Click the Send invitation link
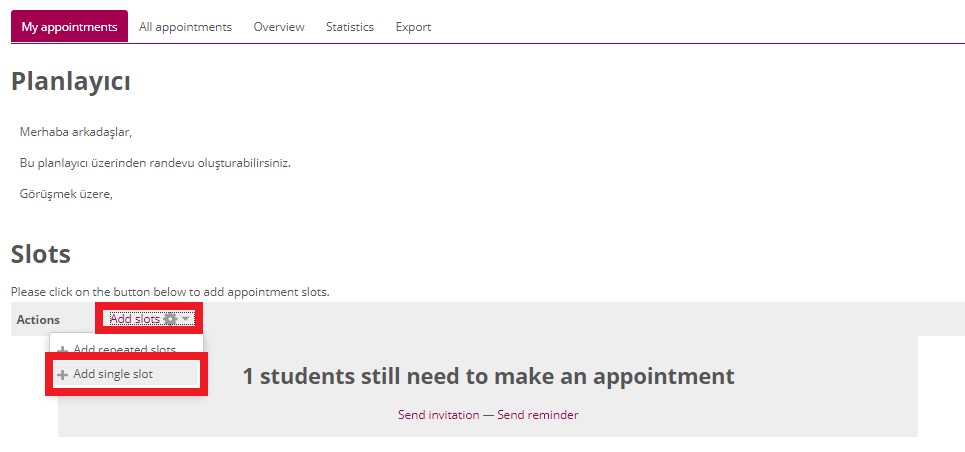The width and height of the screenshot is (965, 452). pyautogui.click(x=438, y=415)
